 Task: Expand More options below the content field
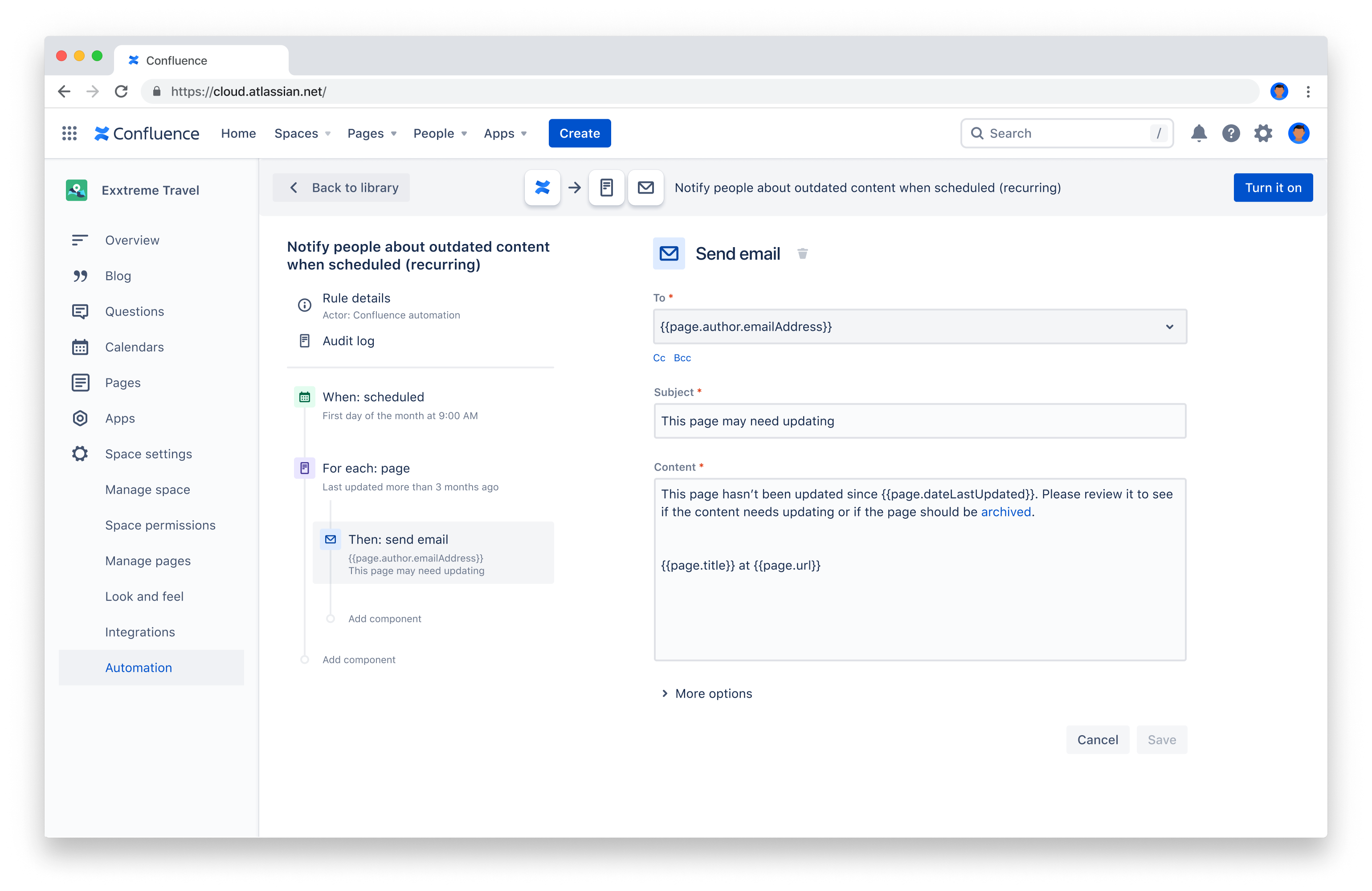click(713, 693)
